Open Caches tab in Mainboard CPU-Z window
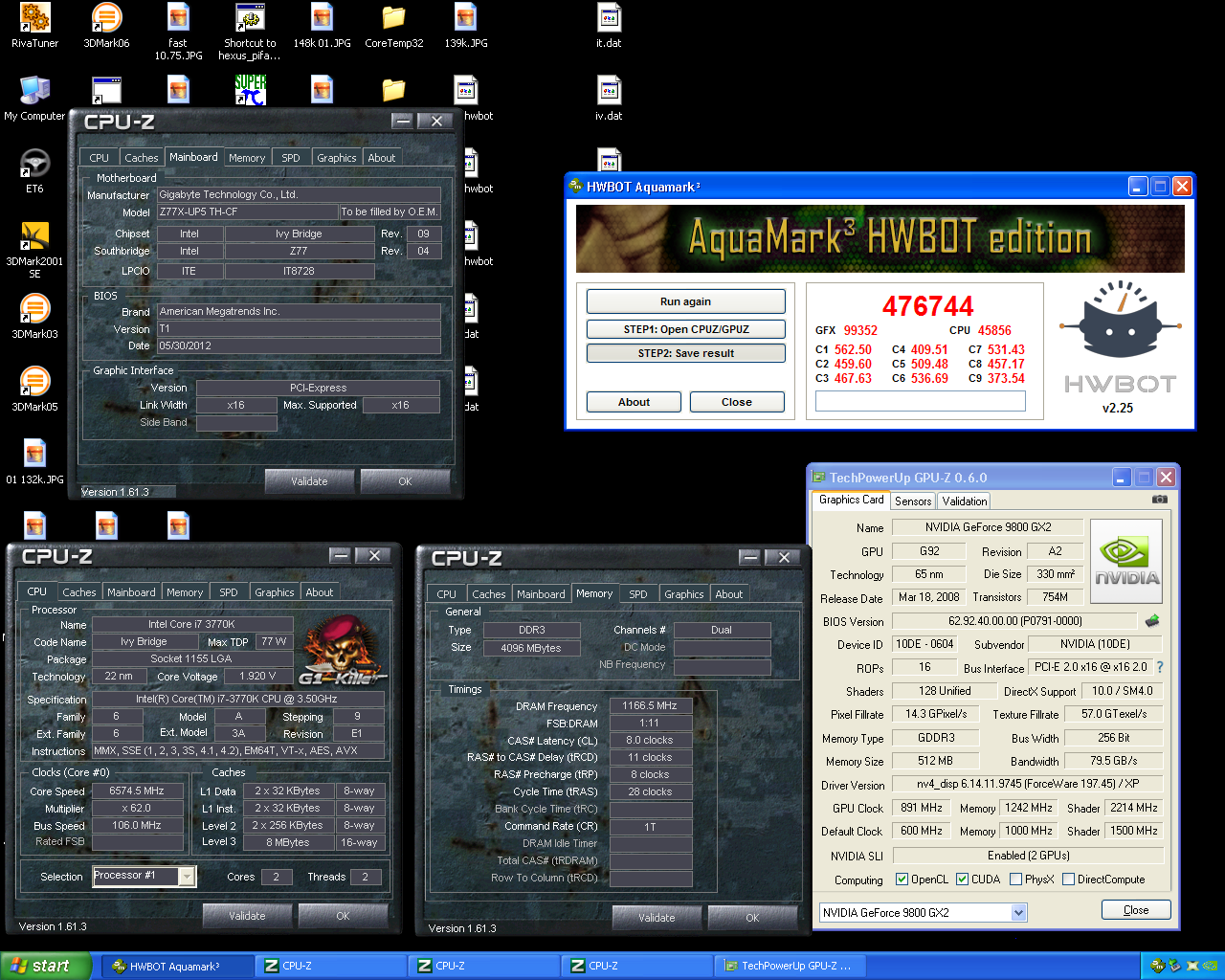This screenshot has width=1225, height=980. tap(141, 158)
